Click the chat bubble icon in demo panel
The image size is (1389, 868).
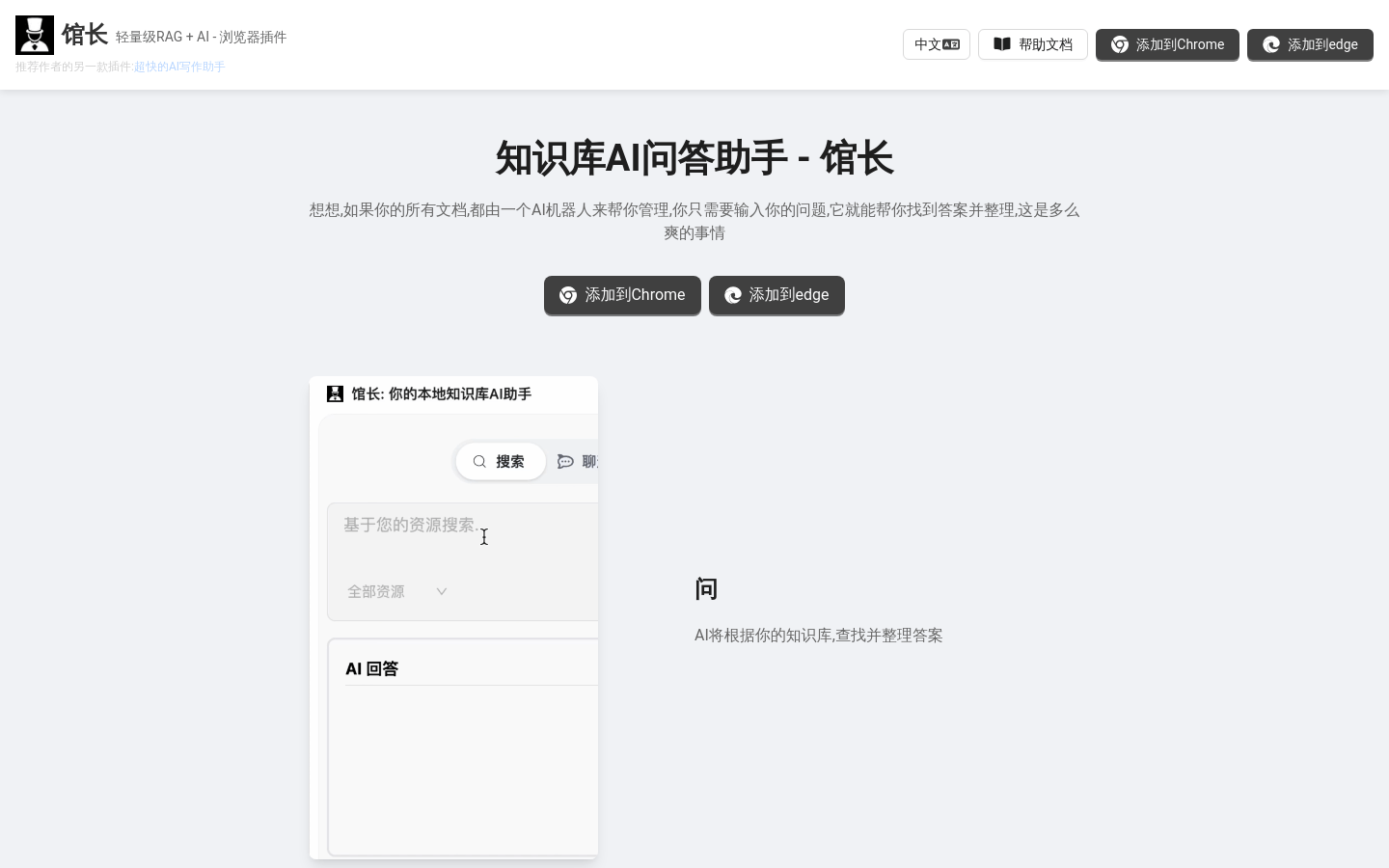tap(565, 462)
